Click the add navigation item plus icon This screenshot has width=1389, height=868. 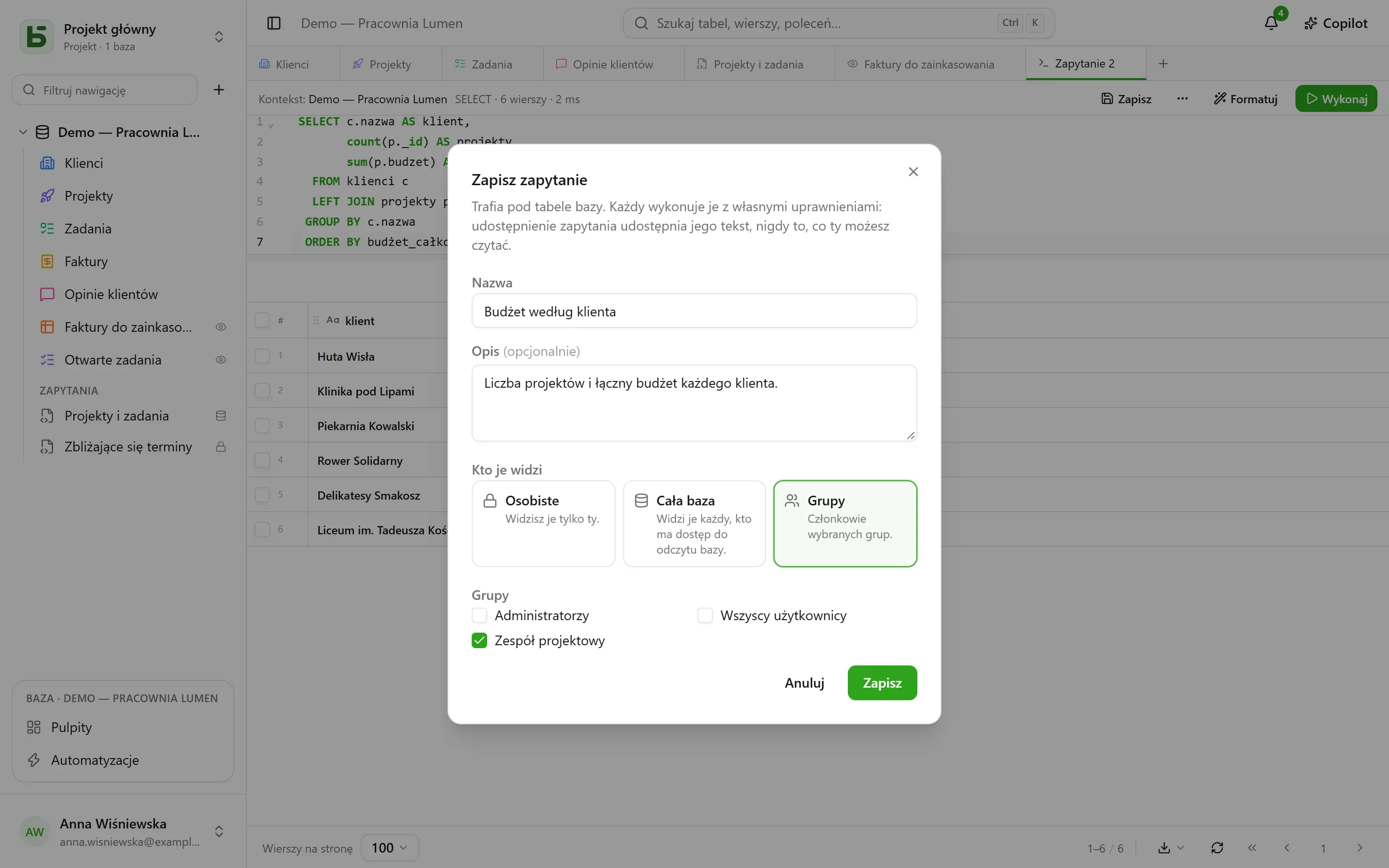[x=218, y=90]
